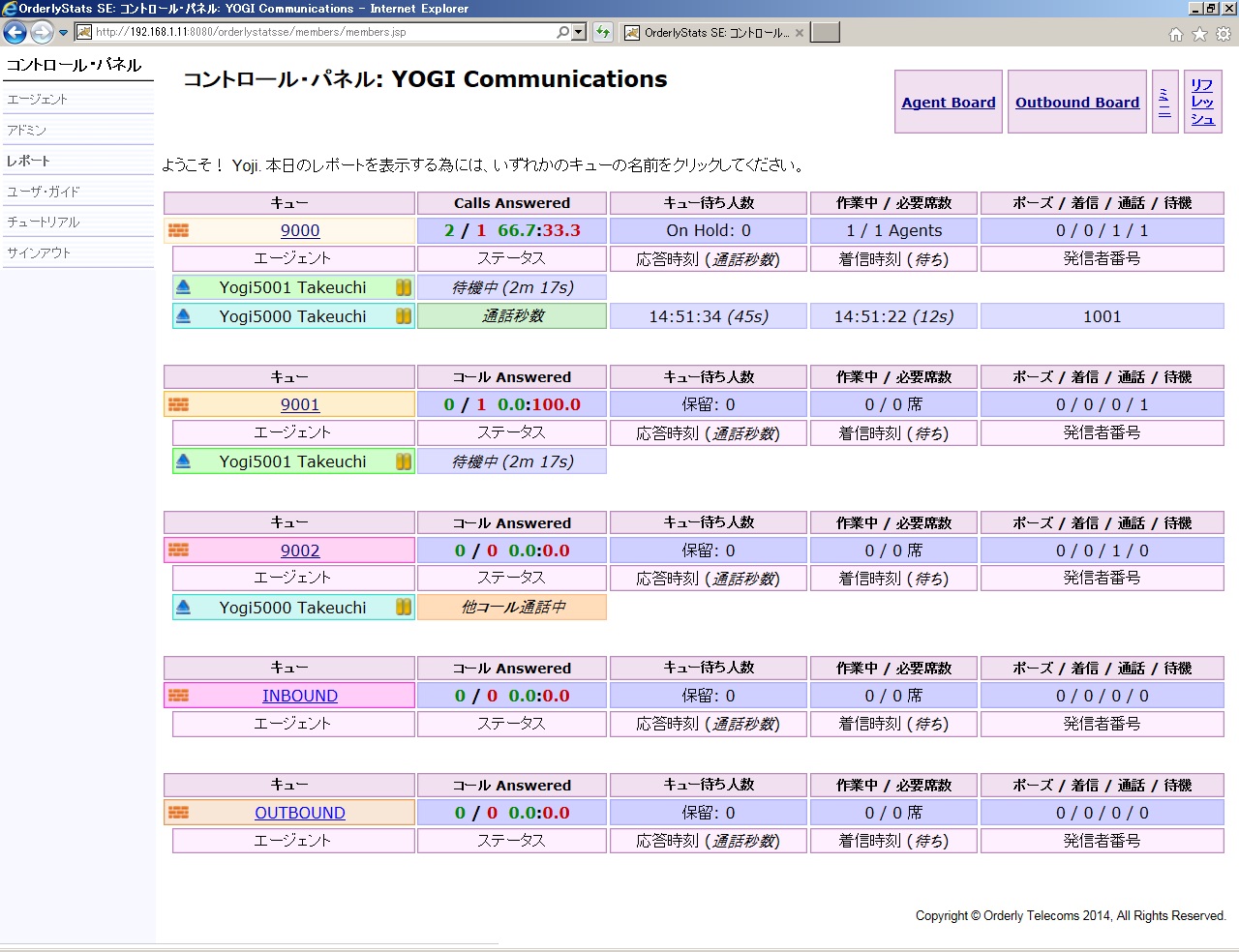Click the pause icon for Yogi5001 in queue 9001
The image size is (1239, 952).
404,461
